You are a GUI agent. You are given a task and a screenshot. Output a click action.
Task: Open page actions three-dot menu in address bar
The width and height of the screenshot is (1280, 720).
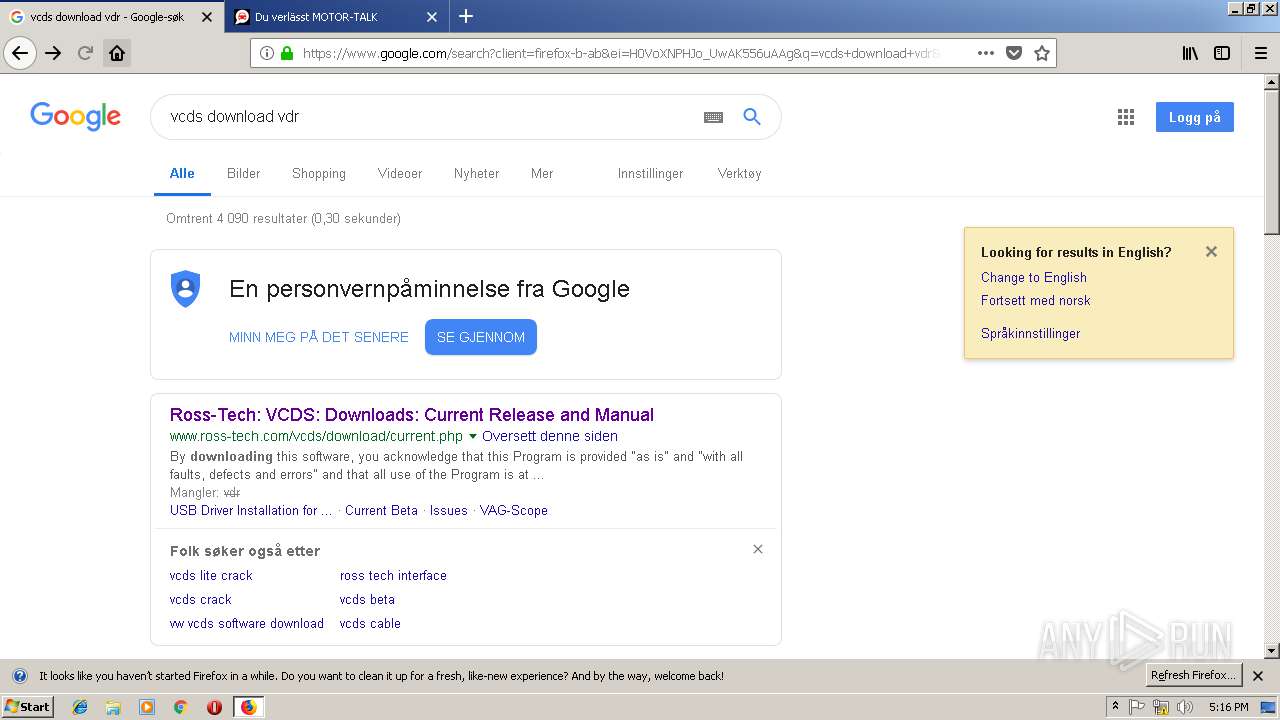click(986, 53)
